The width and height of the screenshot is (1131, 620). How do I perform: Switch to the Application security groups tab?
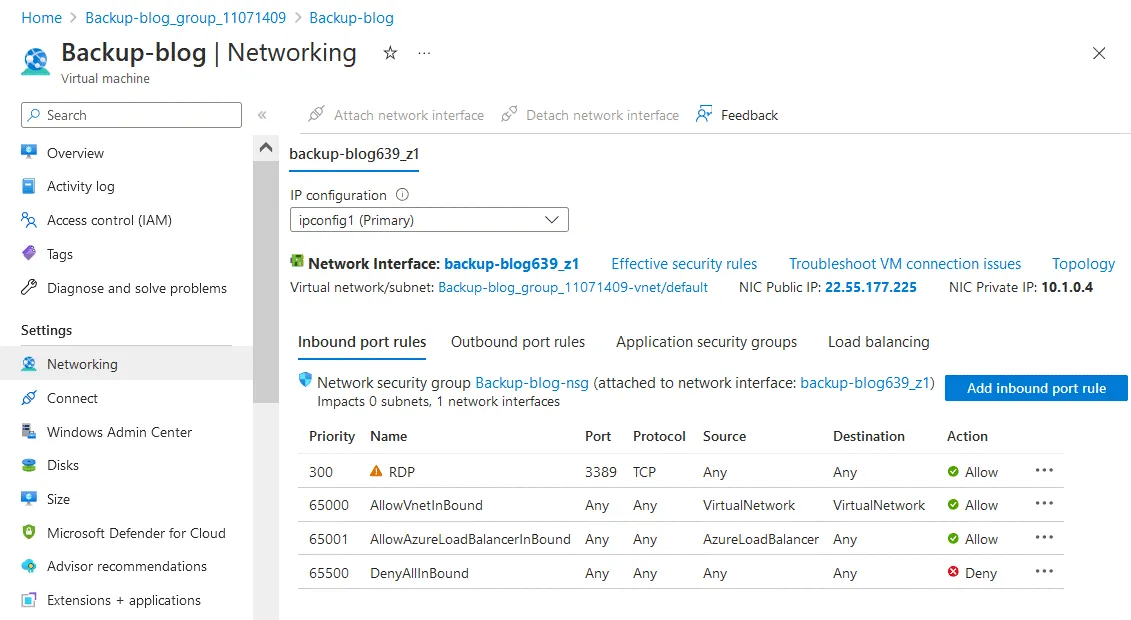(x=706, y=342)
